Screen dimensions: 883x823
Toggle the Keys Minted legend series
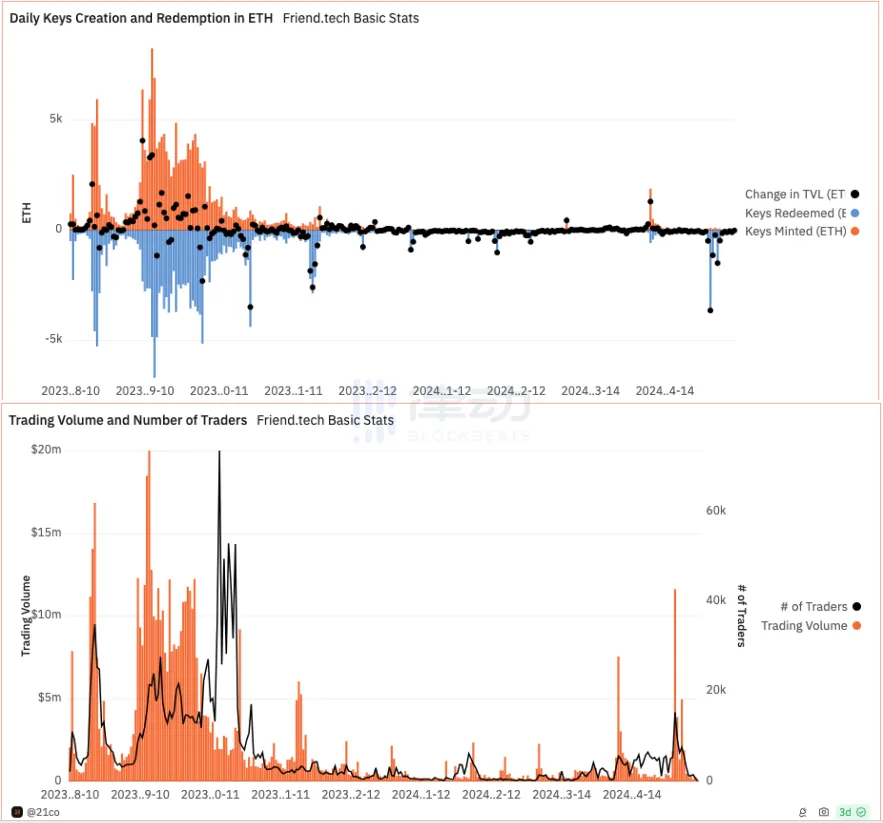click(x=795, y=231)
